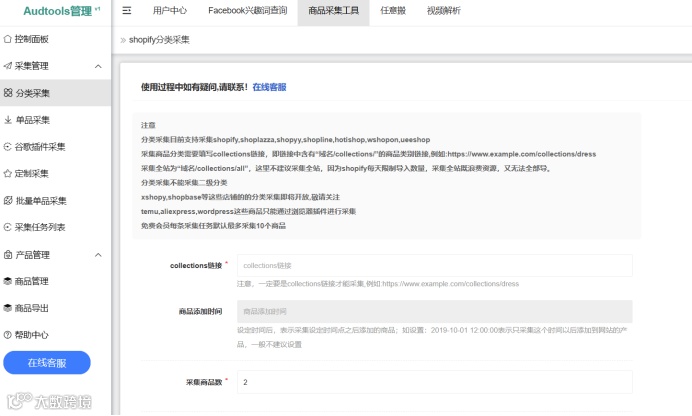This screenshot has width=692, height=416.
Task: Click the 产品管理 bag icon
Action: [8, 255]
